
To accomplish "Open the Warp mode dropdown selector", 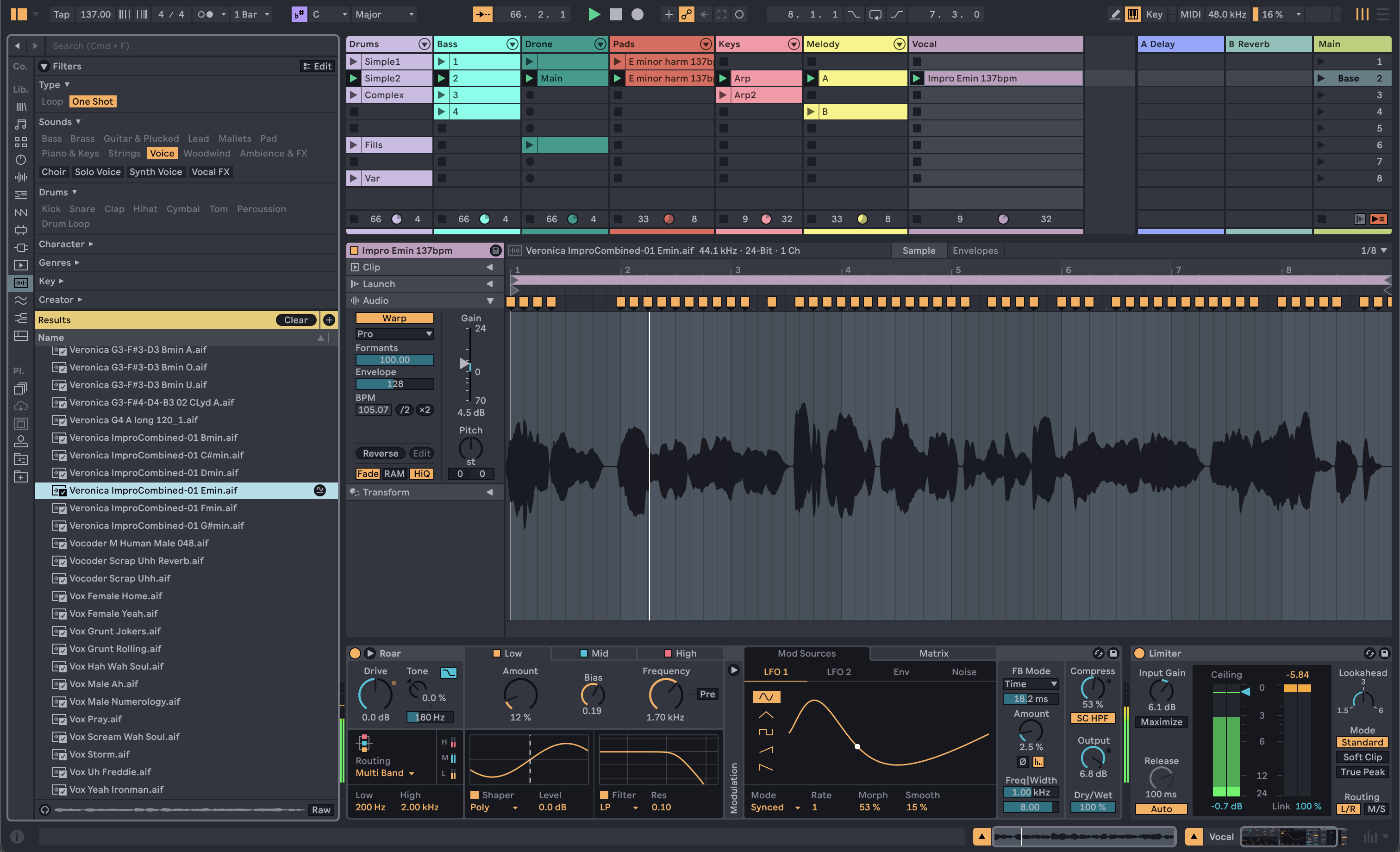I will tap(393, 334).
